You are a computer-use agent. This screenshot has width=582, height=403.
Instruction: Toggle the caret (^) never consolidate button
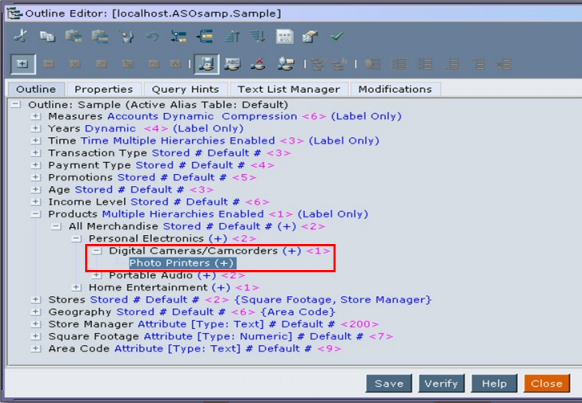[175, 64]
